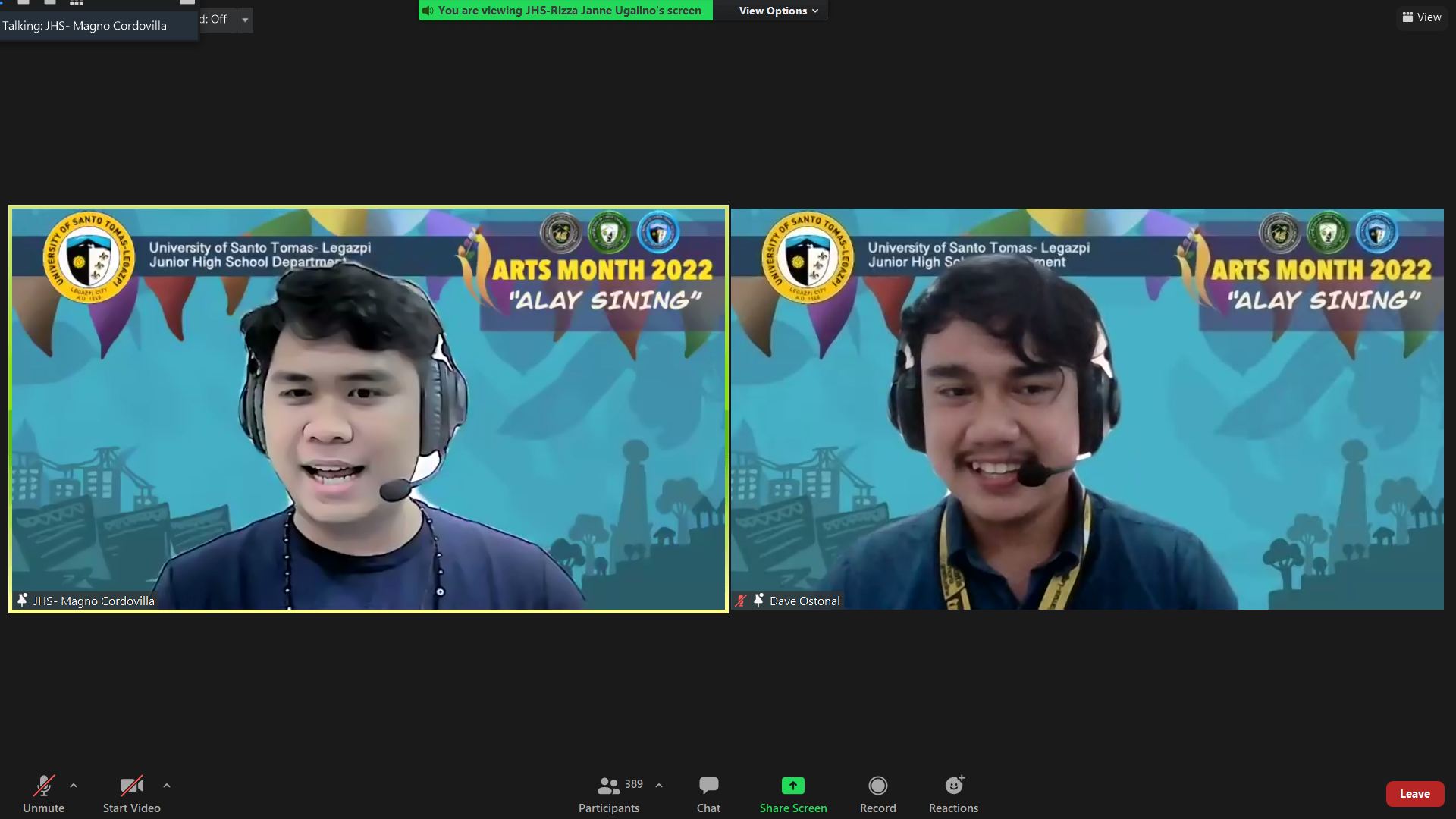
Task: Select JHS- Magno Cordovilla's video tile
Action: click(368, 409)
